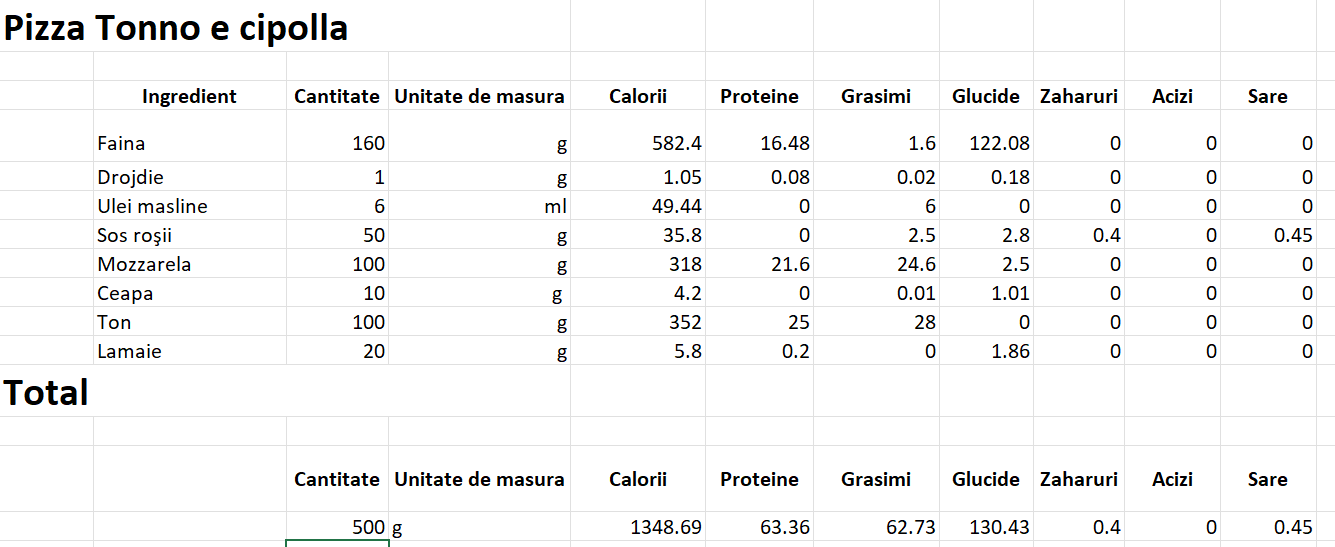1335x547 pixels.
Task: Click the Faina ingredient cell
Action: coord(190,143)
